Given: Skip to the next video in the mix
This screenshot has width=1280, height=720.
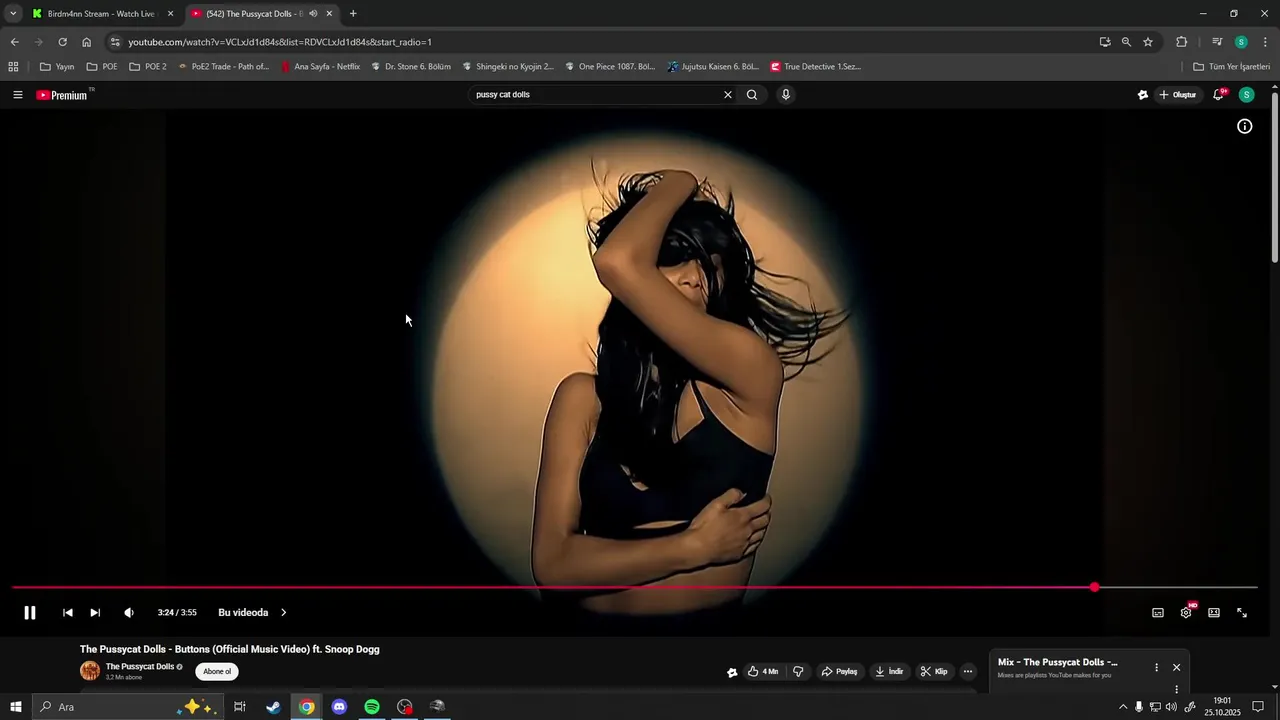Looking at the screenshot, I should pos(95,613).
